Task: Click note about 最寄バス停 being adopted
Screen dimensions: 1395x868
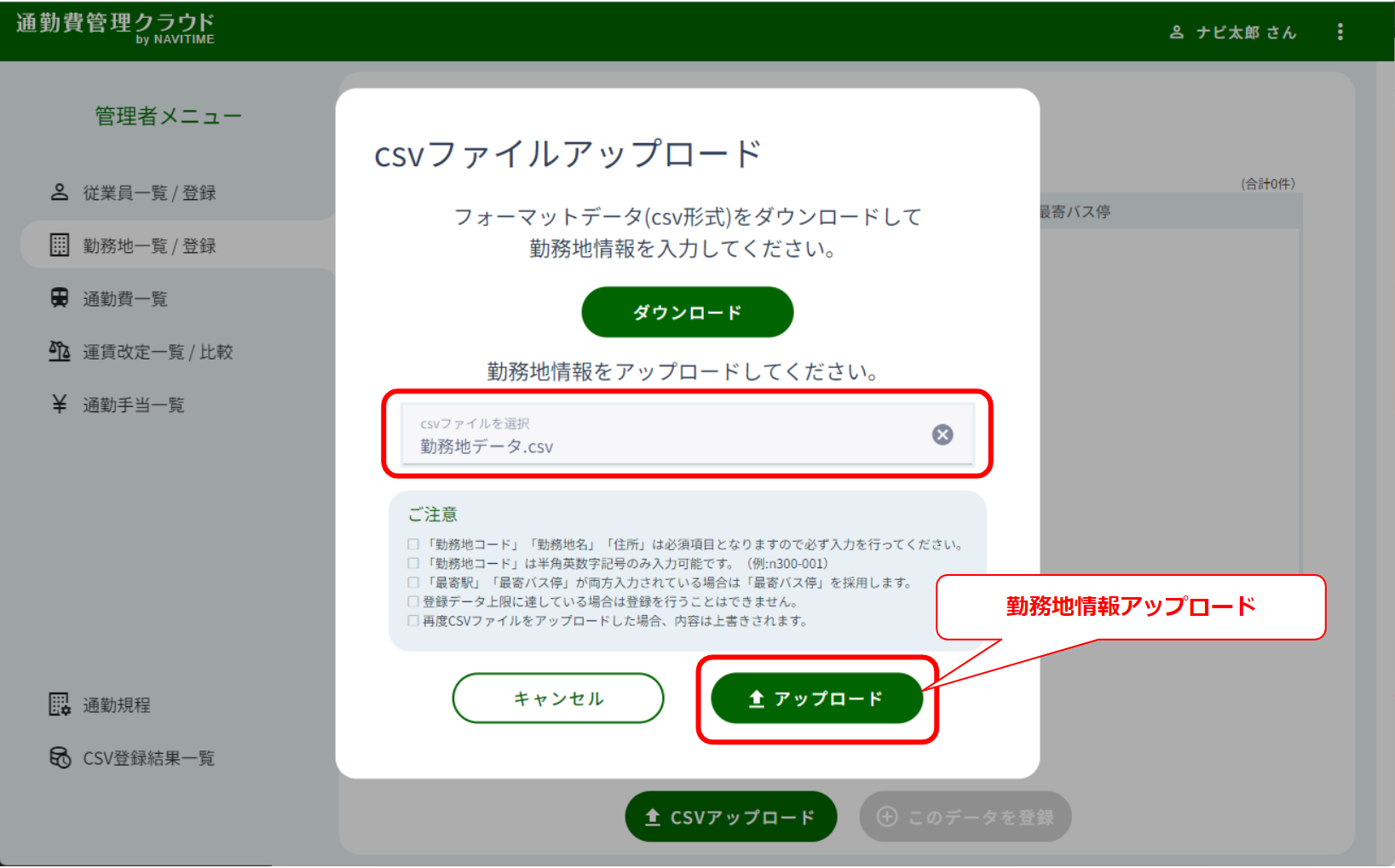Action: coord(661,583)
